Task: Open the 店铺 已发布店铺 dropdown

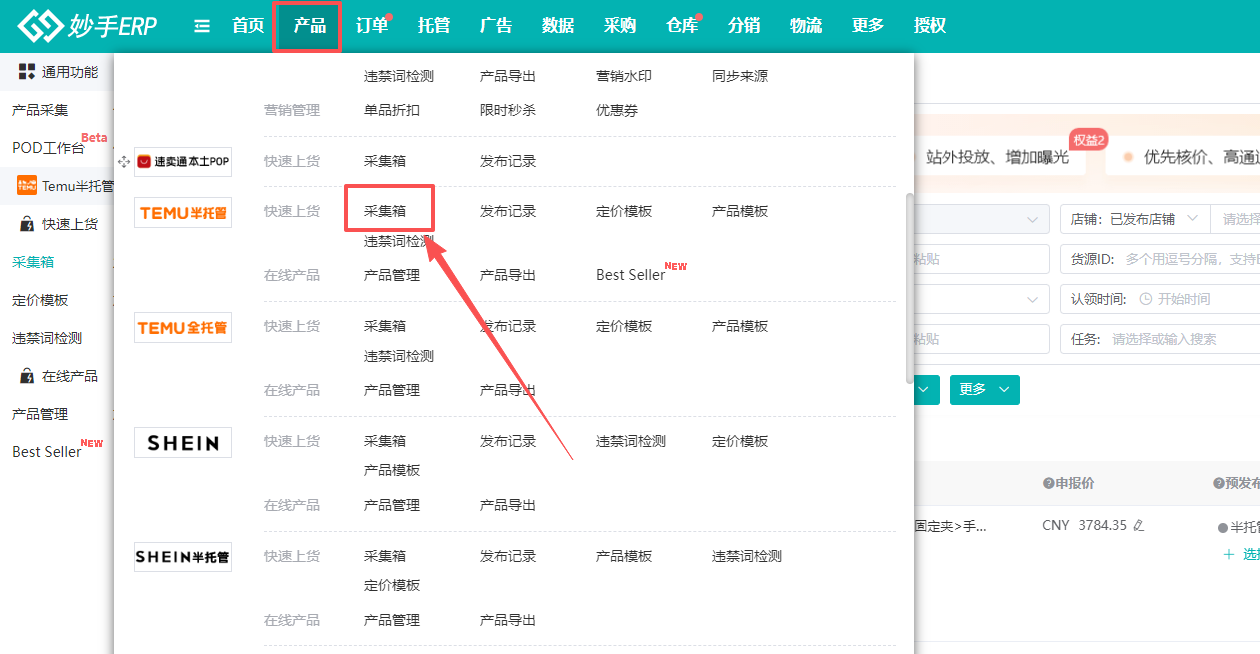Action: click(x=1135, y=219)
